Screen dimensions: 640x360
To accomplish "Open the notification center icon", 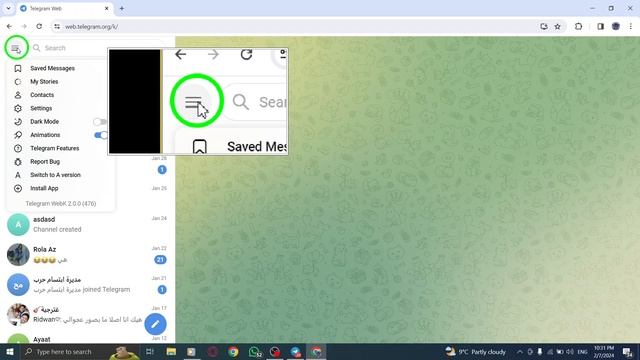I will 627,351.
